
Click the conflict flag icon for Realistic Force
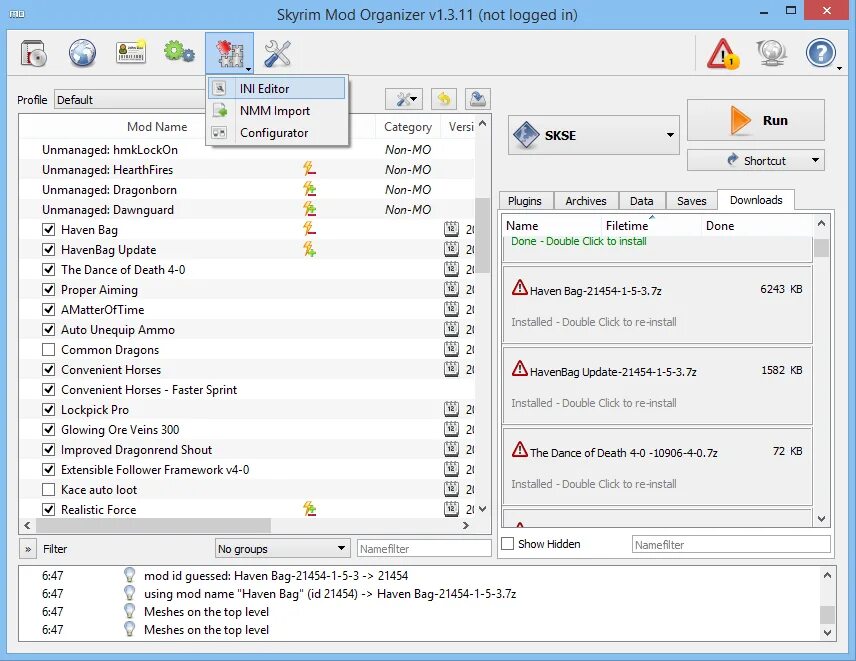click(x=310, y=509)
